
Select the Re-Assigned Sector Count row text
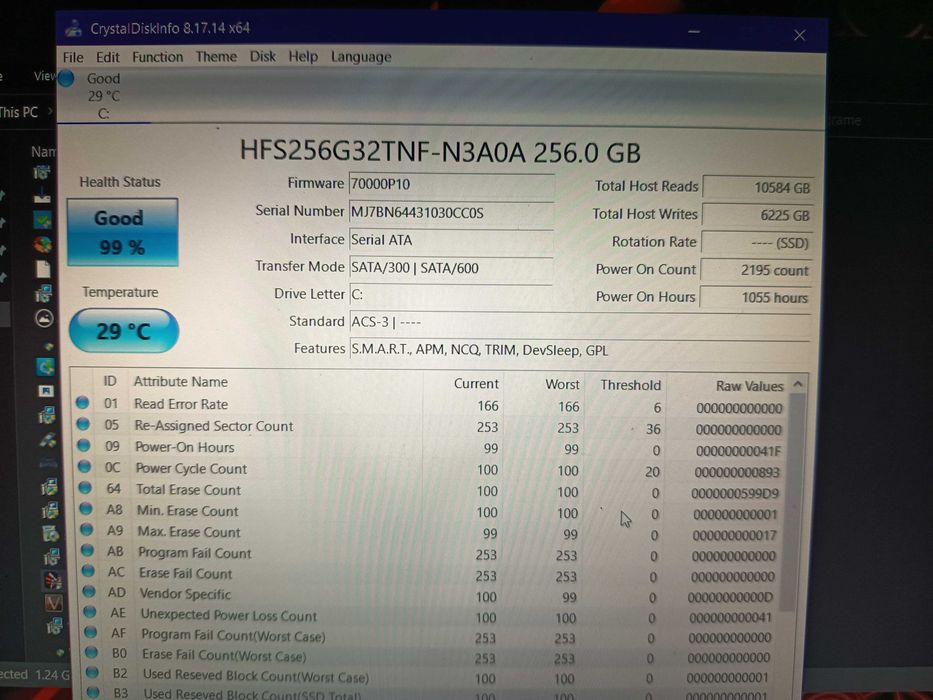(x=214, y=426)
